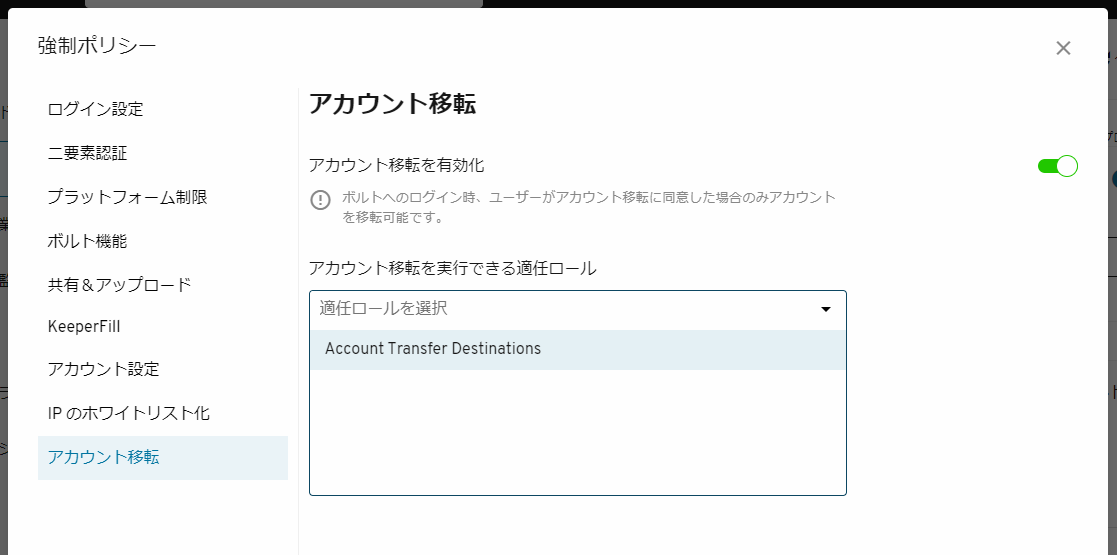This screenshot has height=555, width=1117.
Task: Click the 適任ロールを選択 input field
Action: click(x=560, y=309)
